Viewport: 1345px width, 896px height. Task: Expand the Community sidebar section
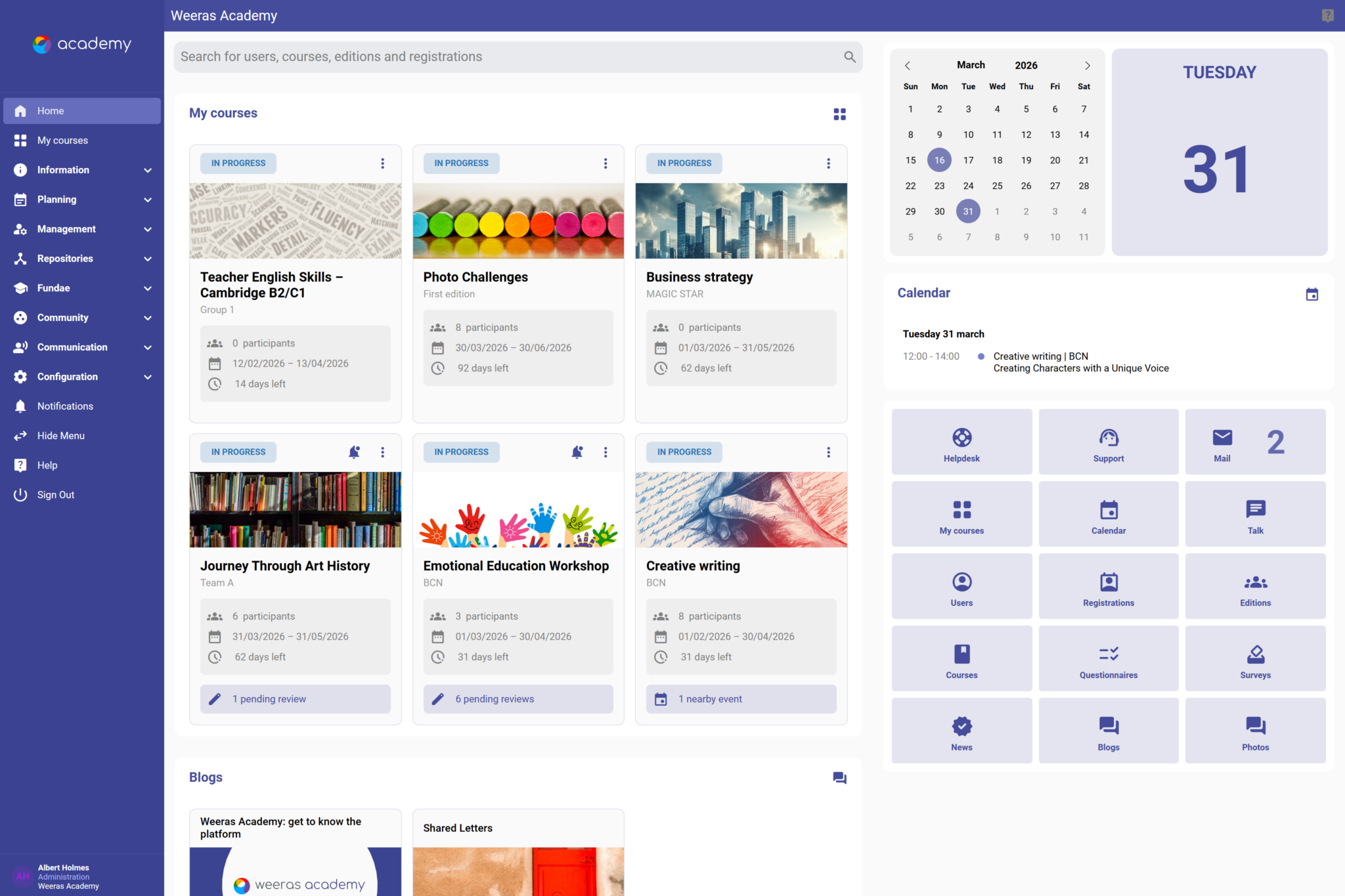pos(63,317)
